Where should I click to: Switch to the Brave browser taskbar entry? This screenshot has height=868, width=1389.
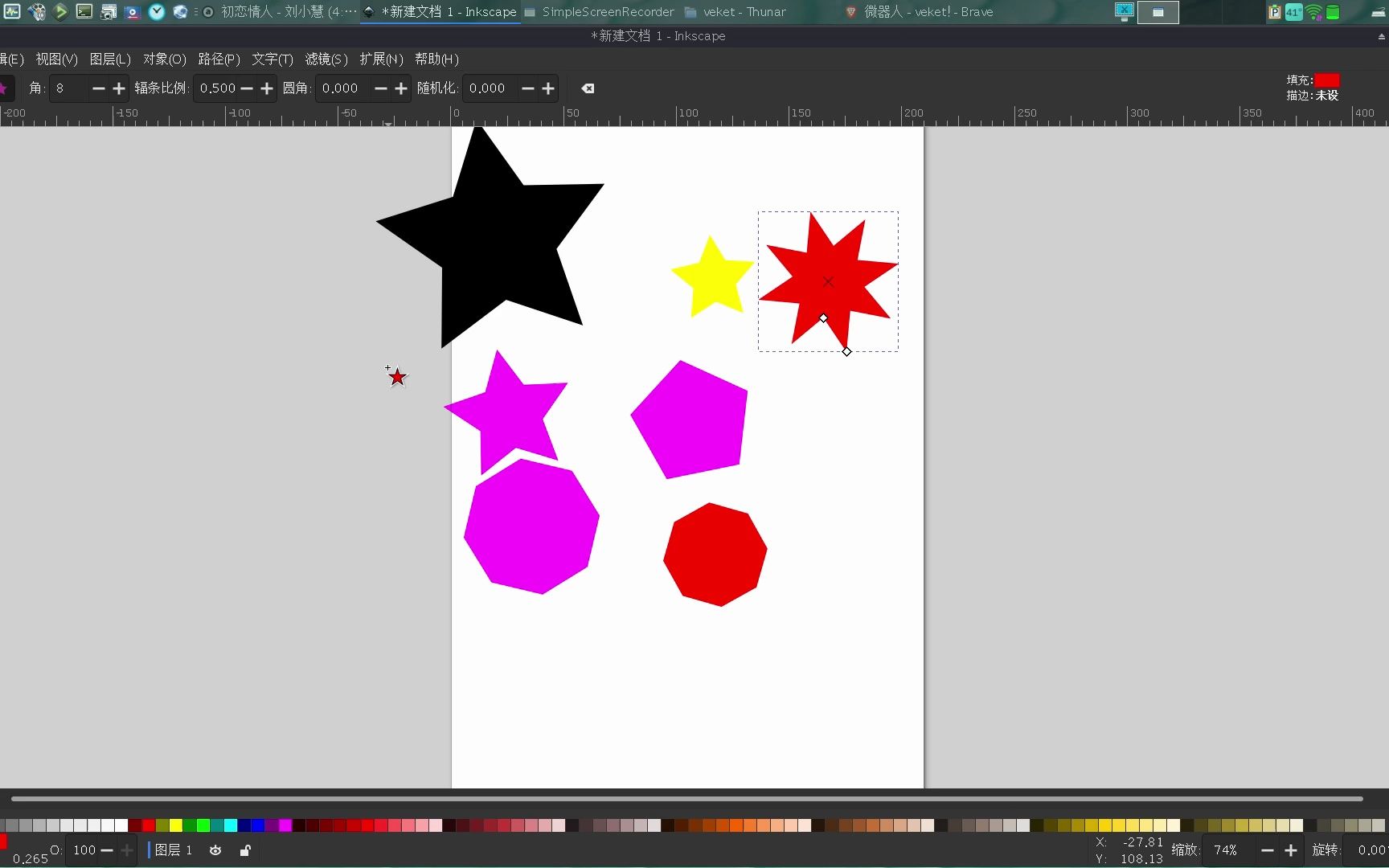920,11
